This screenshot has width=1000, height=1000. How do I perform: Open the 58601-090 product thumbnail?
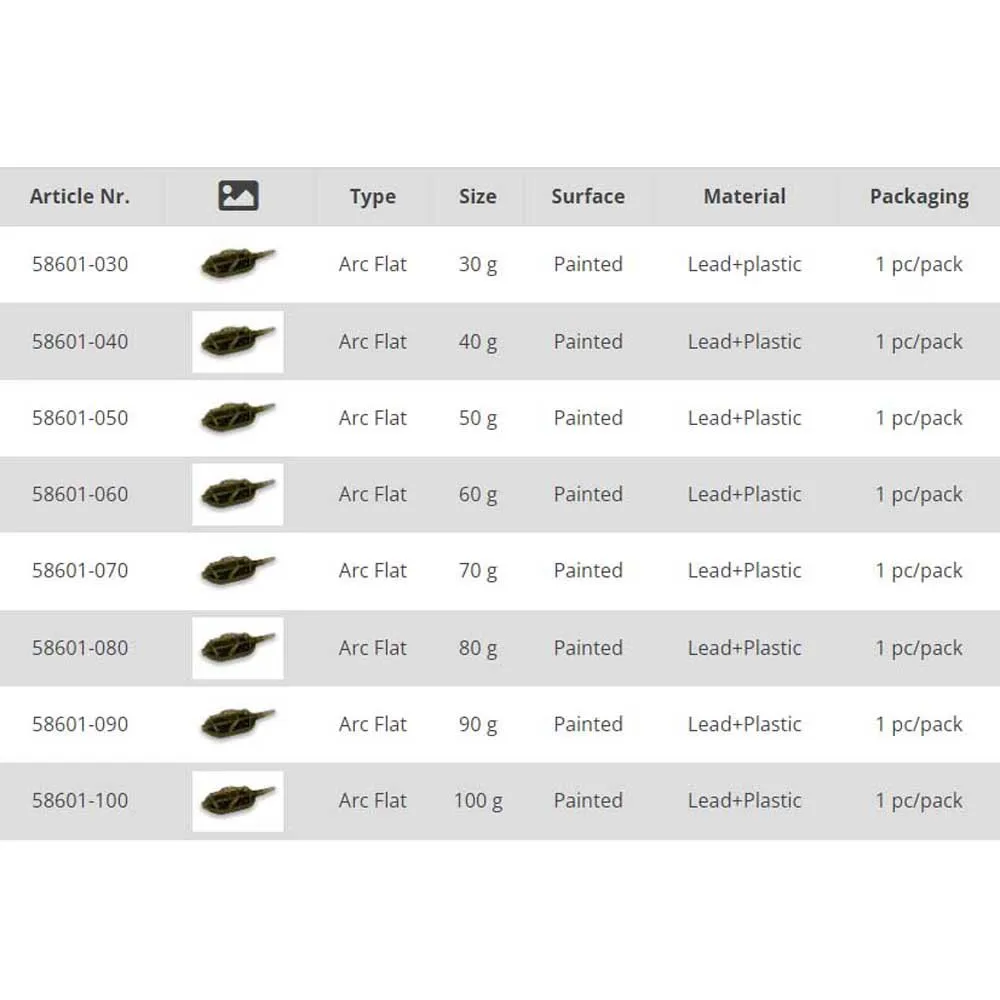237,724
